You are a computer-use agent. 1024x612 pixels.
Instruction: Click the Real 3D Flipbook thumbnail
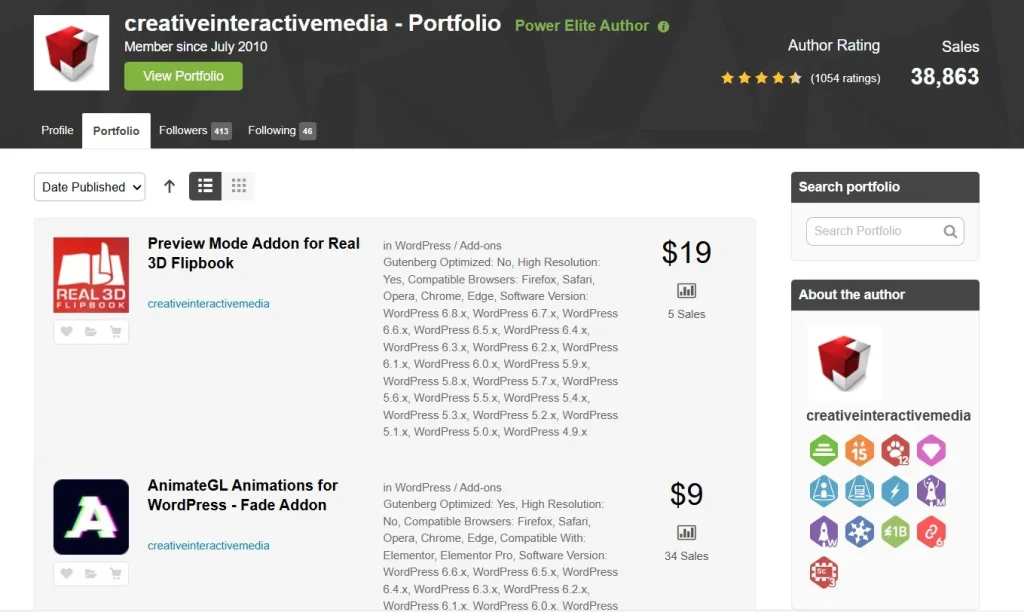(91, 275)
